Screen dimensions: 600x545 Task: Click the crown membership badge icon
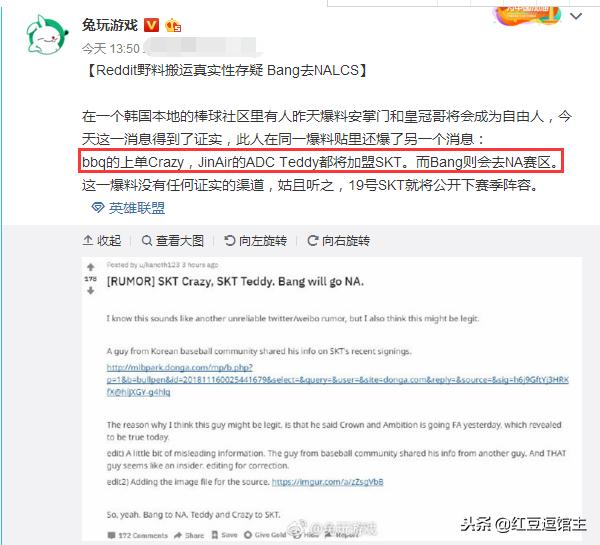[173, 26]
